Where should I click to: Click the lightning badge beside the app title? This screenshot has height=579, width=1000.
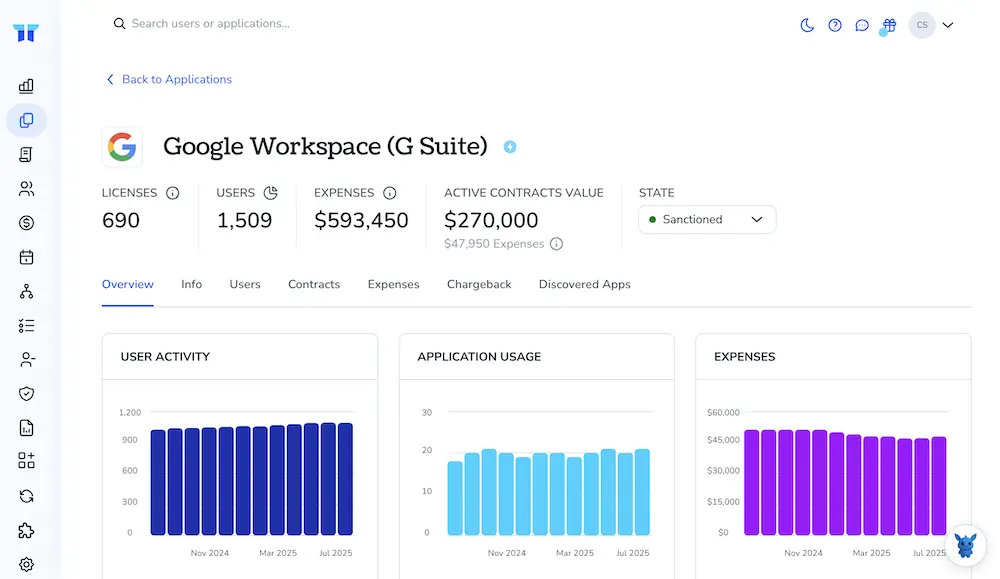[x=510, y=147]
